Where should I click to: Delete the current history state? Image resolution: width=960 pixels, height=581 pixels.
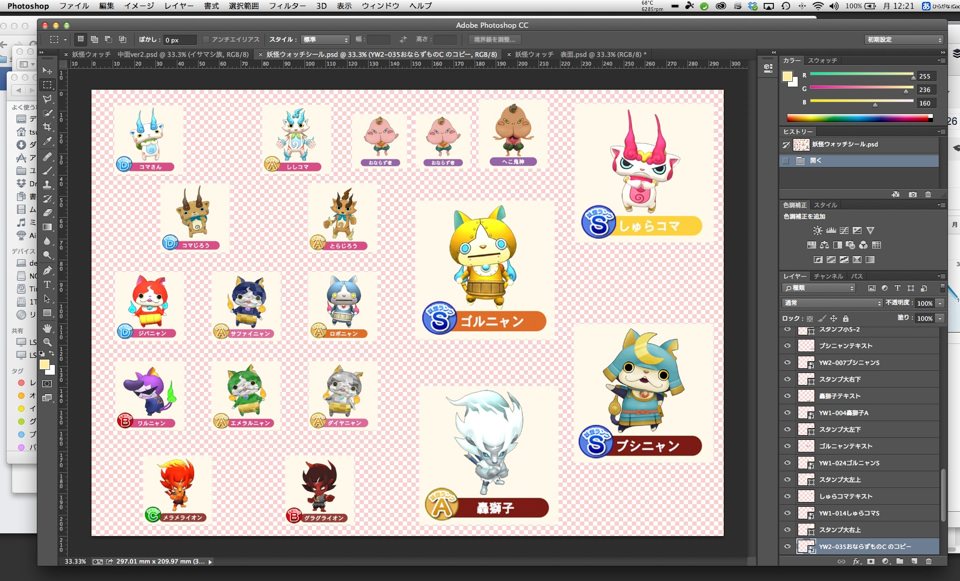[928, 194]
